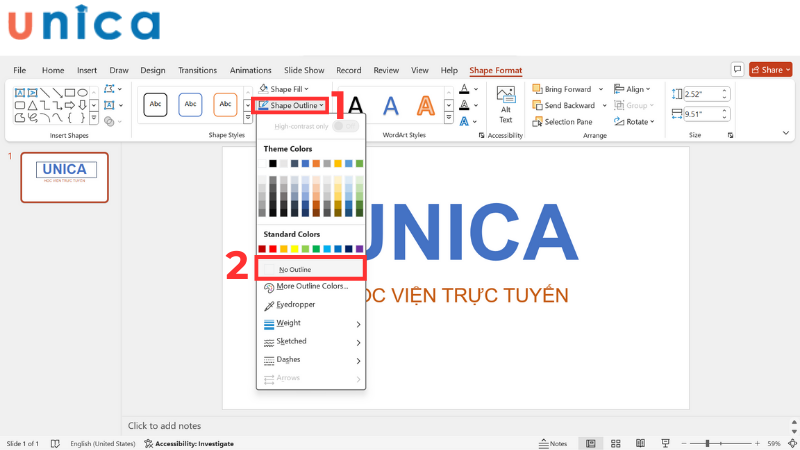Click the shape width input field

(703, 114)
